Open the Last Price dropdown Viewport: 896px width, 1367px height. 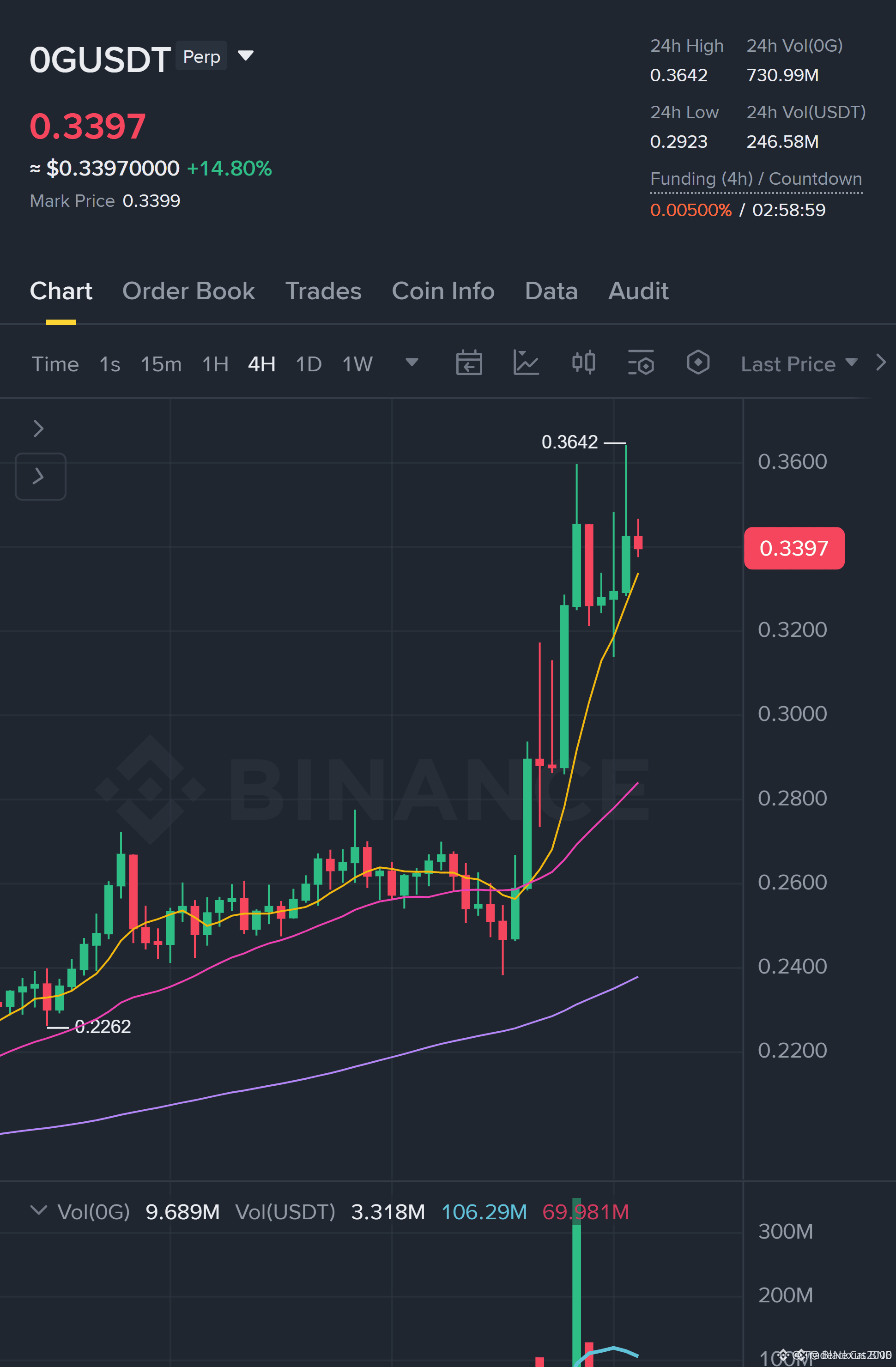(x=799, y=364)
